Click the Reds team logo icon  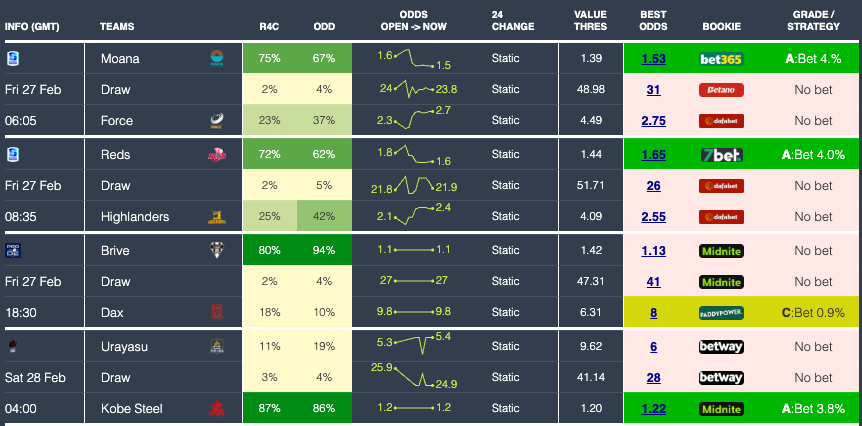tap(216, 155)
